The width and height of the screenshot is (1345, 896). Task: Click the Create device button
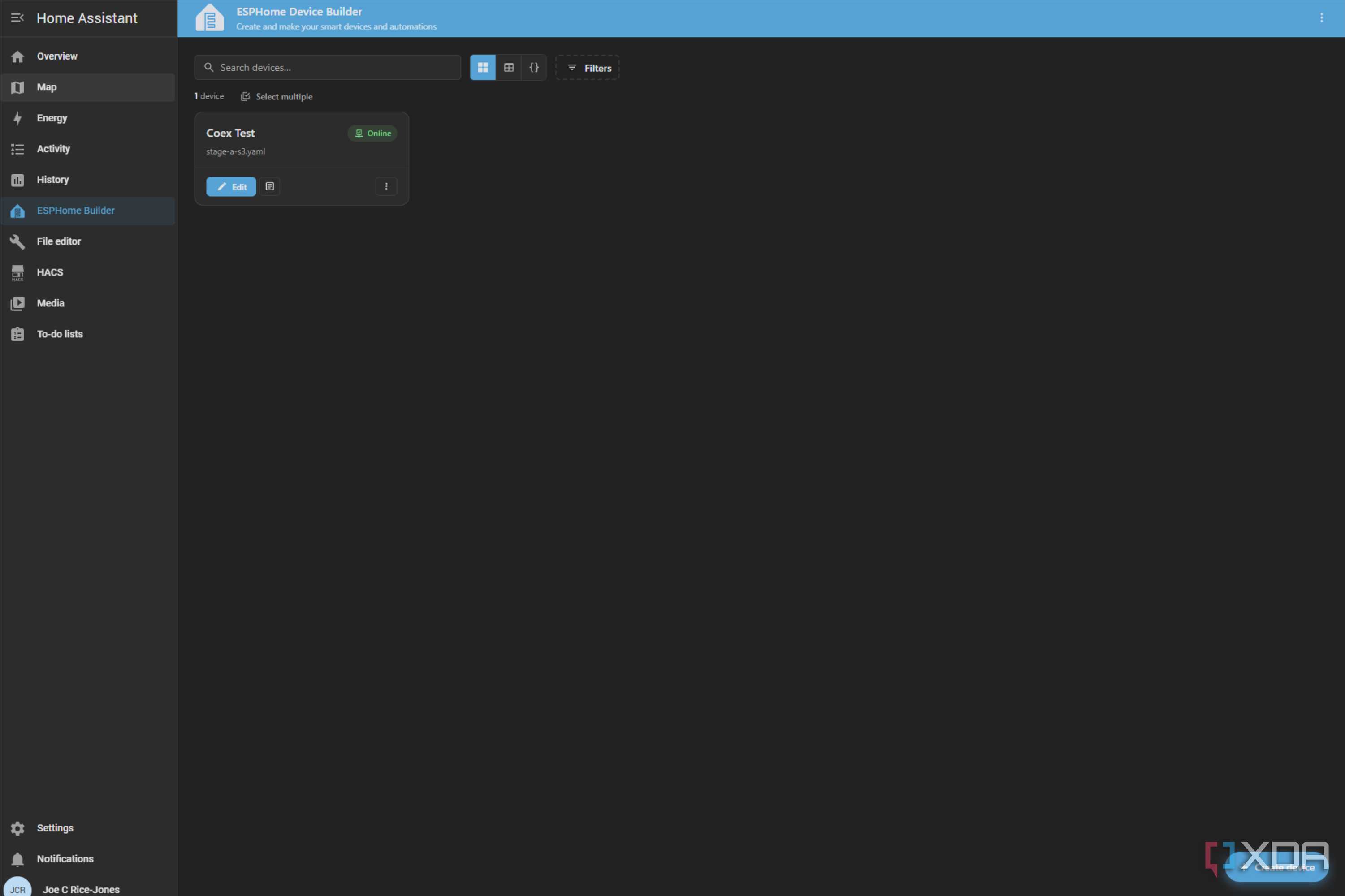(1277, 867)
